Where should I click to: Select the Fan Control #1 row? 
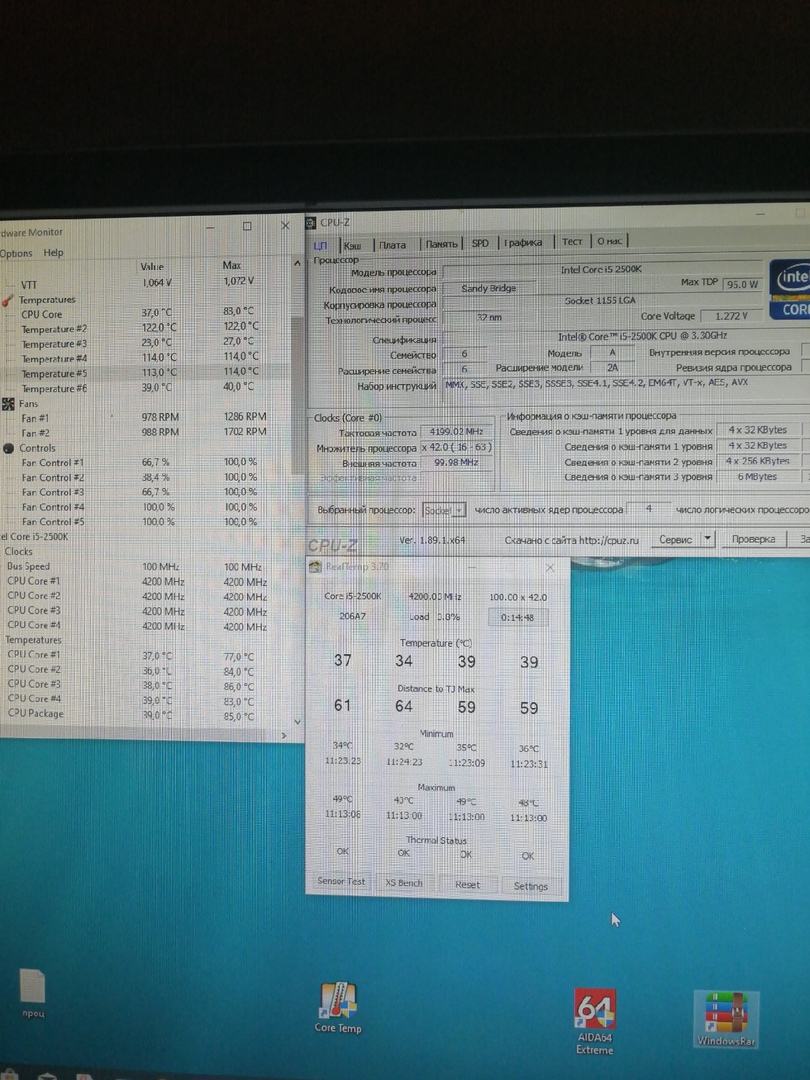click(x=145, y=462)
